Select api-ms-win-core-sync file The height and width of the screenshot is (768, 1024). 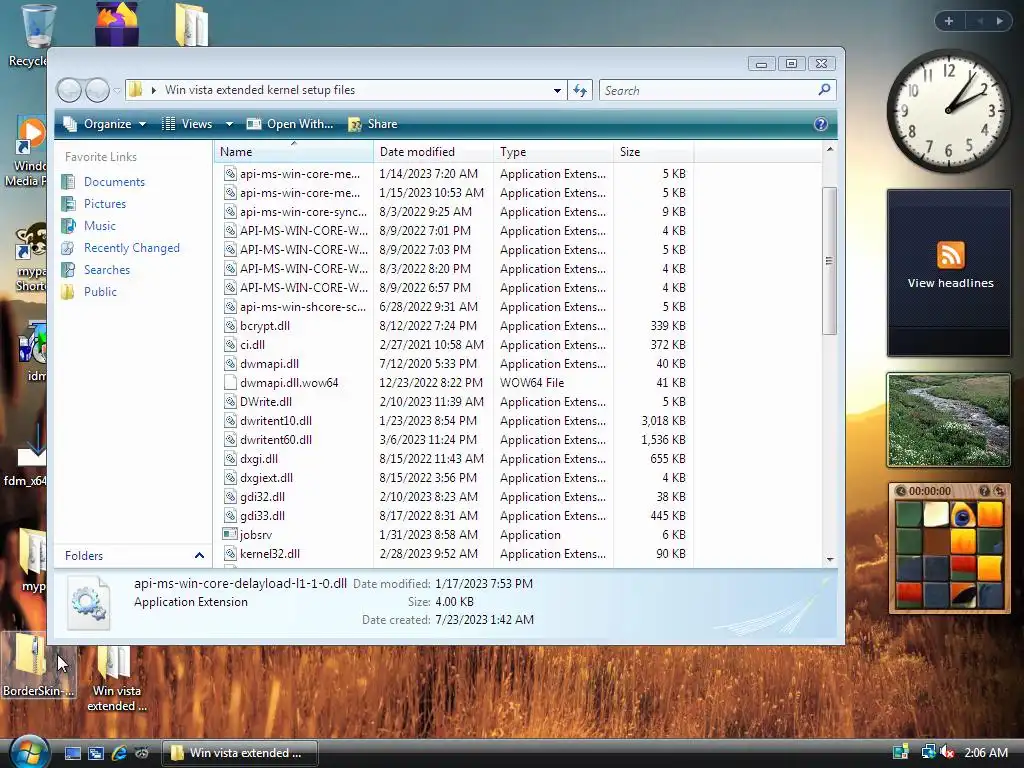(x=303, y=212)
